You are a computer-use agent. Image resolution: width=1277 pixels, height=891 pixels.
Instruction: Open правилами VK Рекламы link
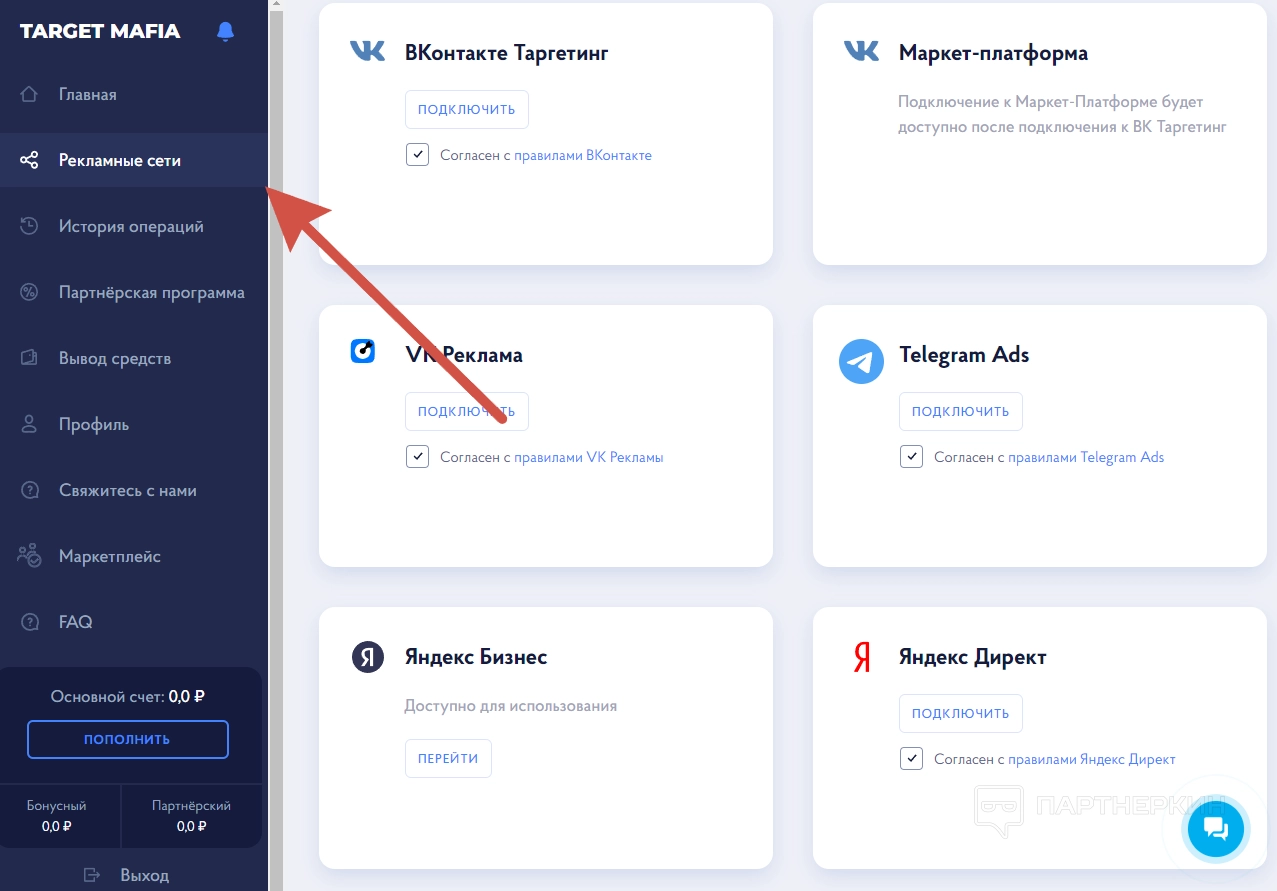(589, 457)
